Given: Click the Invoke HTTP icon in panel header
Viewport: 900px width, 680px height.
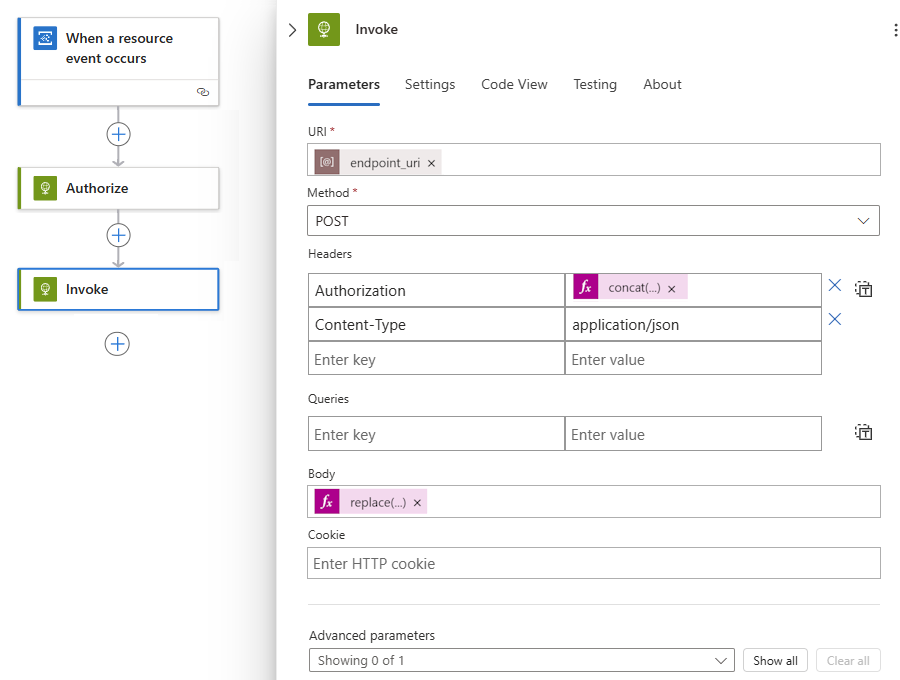Looking at the screenshot, I should (324, 29).
